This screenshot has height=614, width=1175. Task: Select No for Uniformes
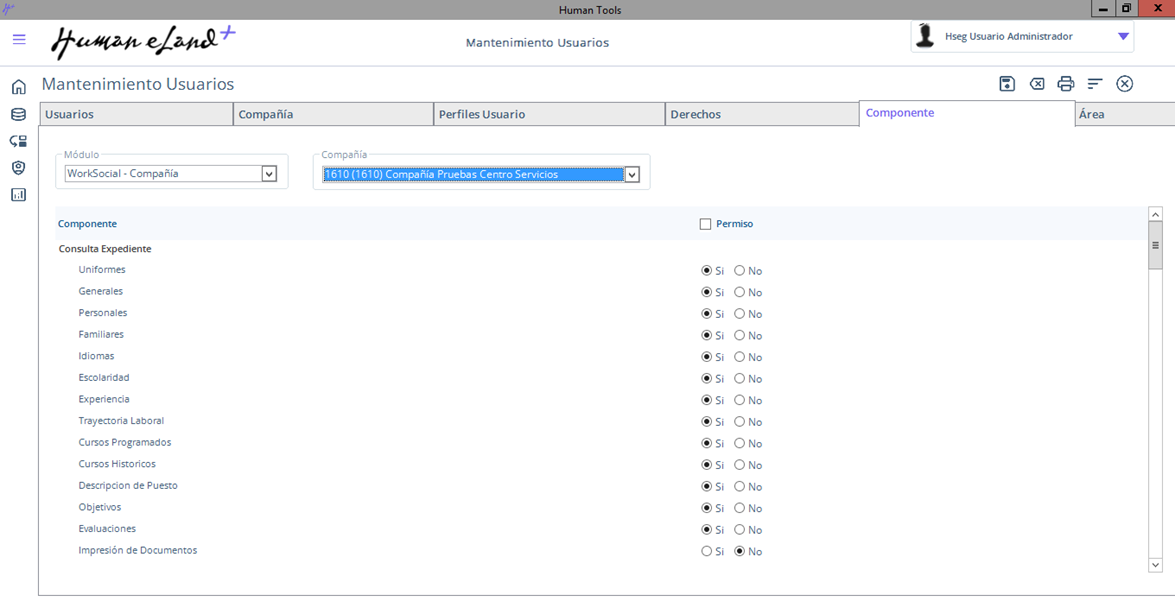click(x=740, y=271)
